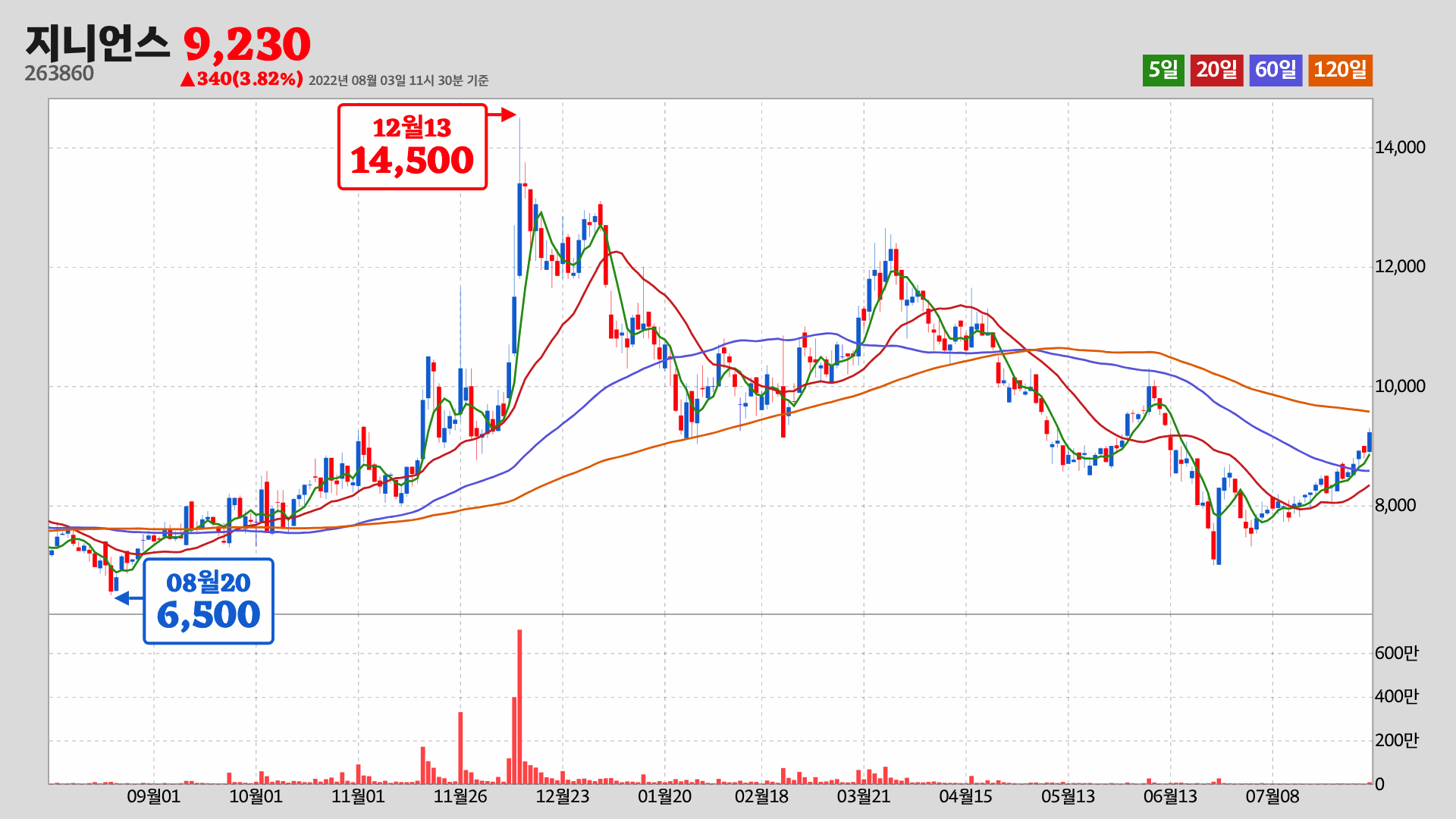Click the 11월26 date axis label
1456x819 pixels.
coord(460,796)
